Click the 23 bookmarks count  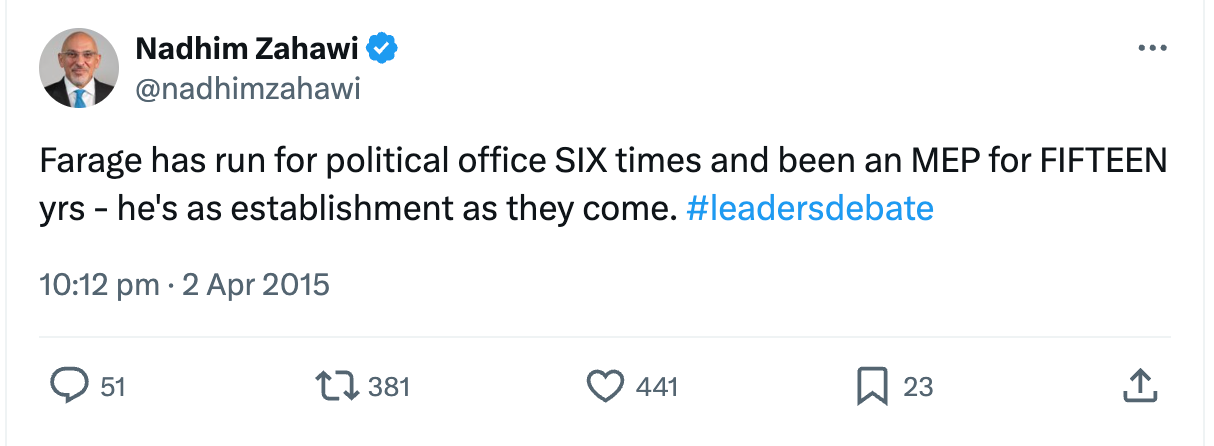click(918, 387)
